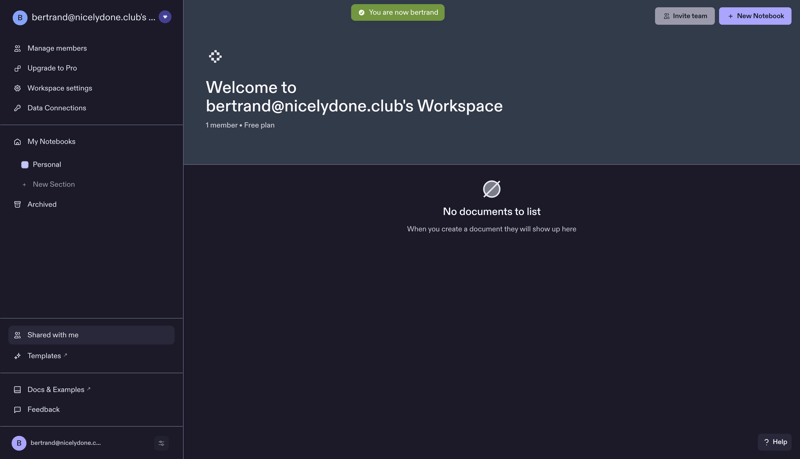Open the account settings sliders icon
The height and width of the screenshot is (459, 800).
(x=161, y=443)
